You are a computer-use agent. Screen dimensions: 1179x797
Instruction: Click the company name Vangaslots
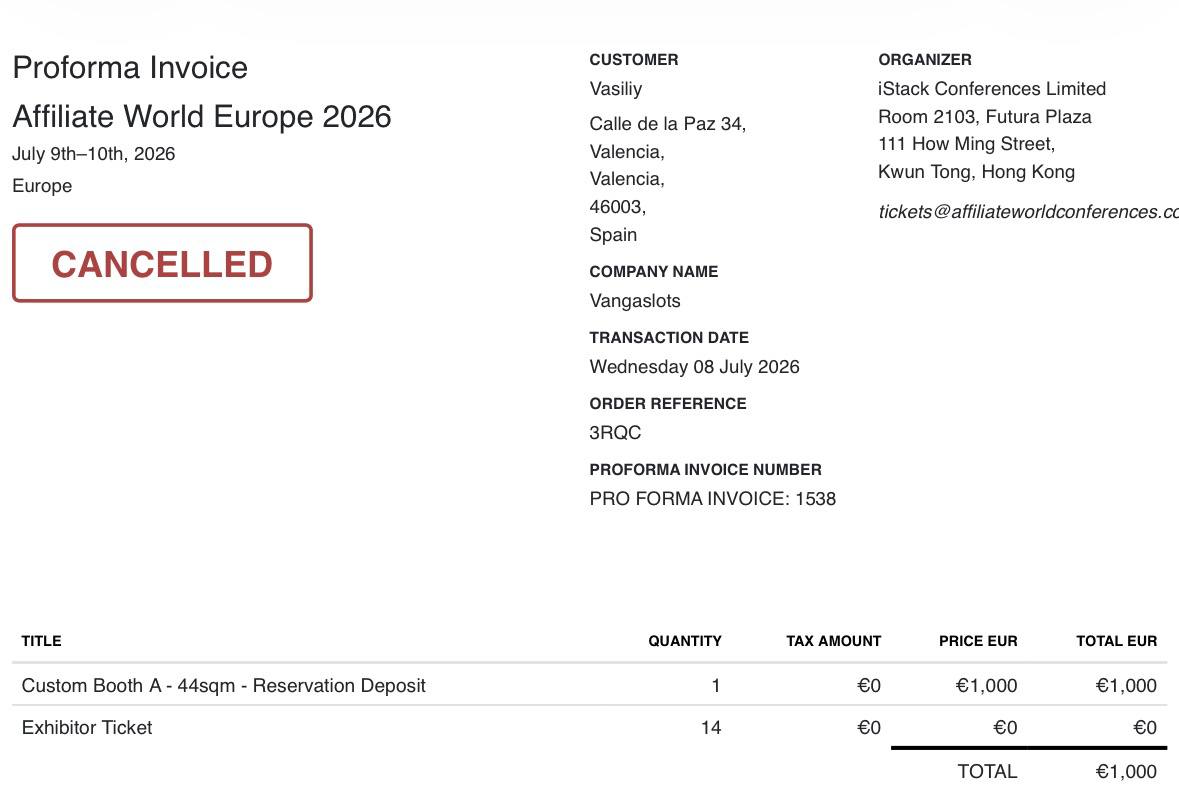tap(635, 301)
